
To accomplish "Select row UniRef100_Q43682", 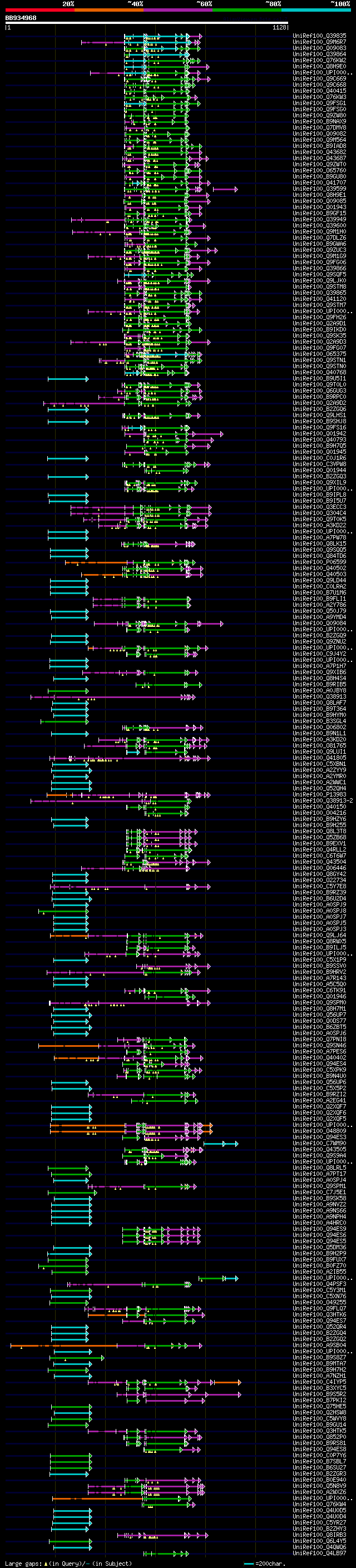I will (x=319, y=152).
